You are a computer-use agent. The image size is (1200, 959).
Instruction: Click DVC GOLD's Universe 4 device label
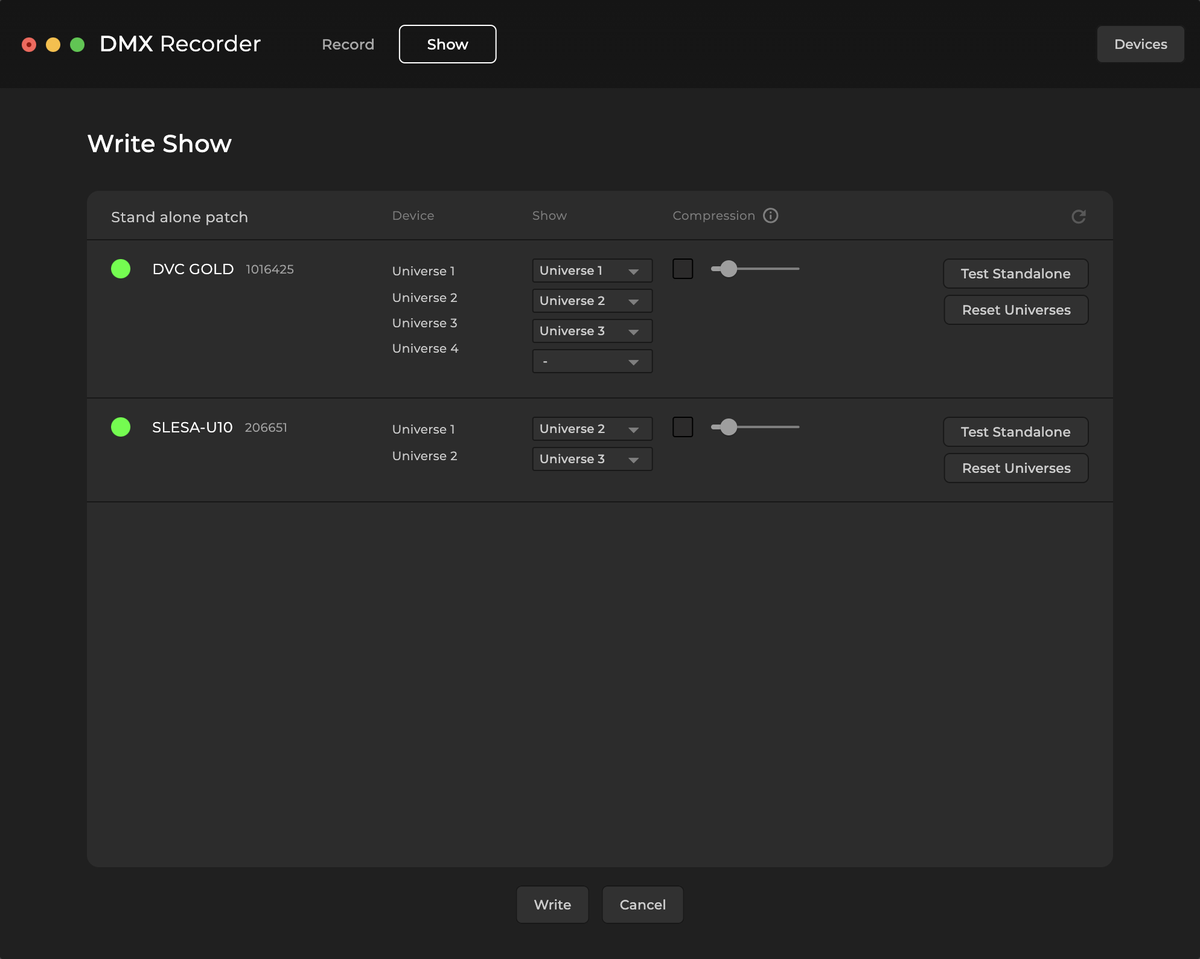pos(425,349)
